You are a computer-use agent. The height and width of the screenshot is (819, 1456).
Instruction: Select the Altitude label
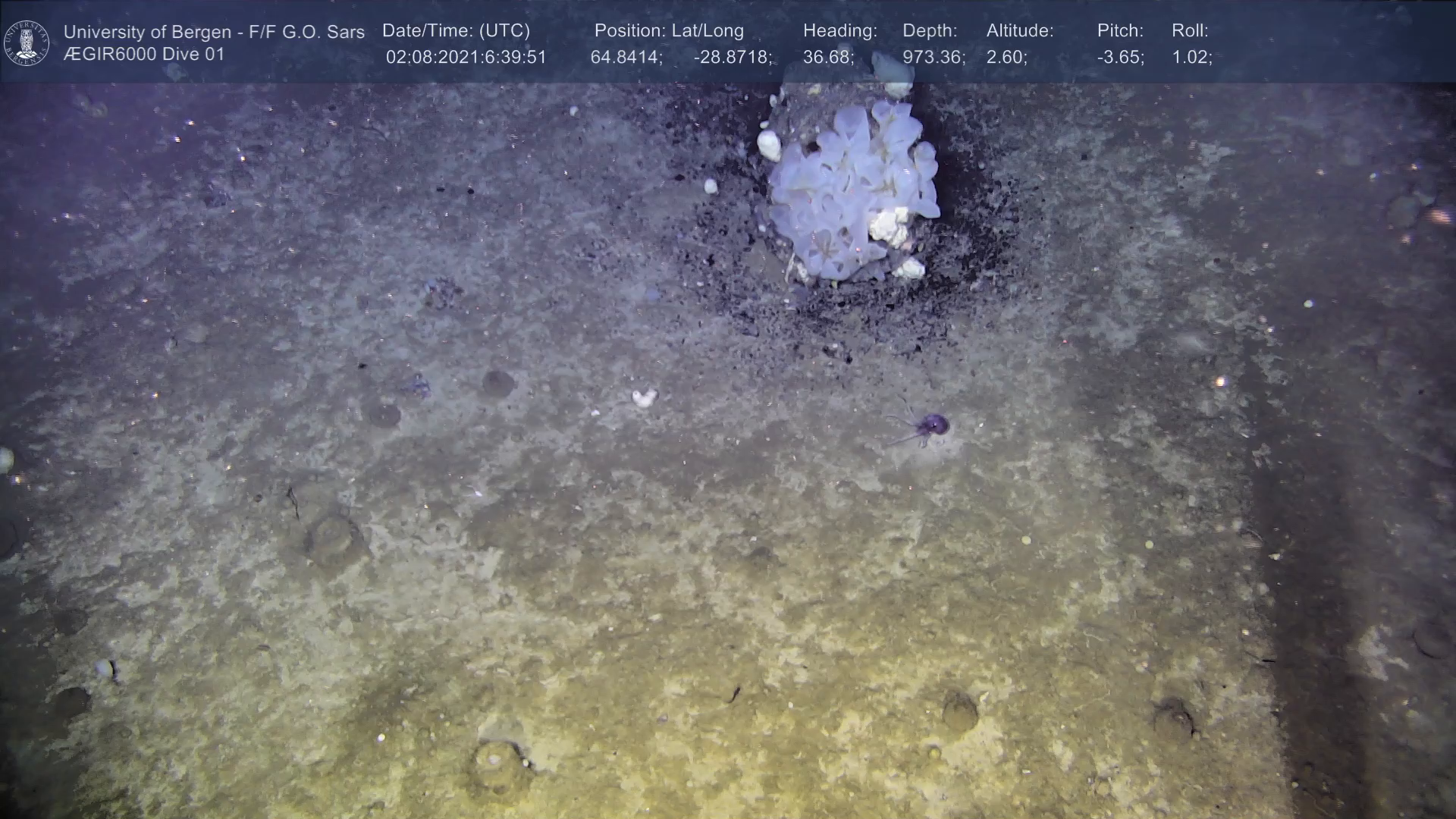click(1019, 31)
